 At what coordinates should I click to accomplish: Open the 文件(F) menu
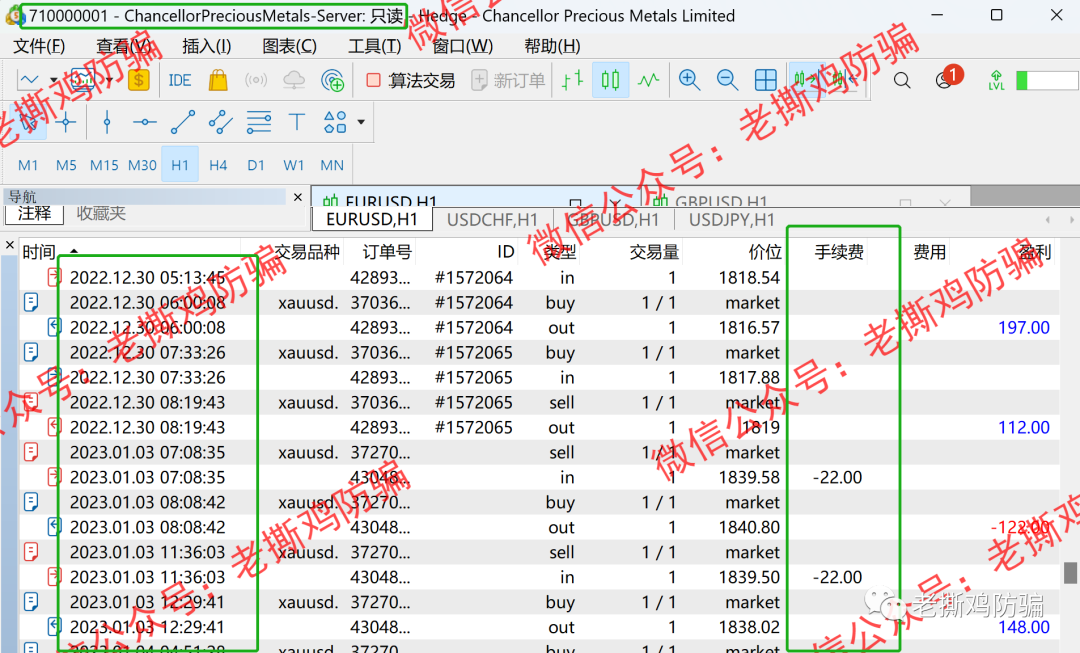(39, 46)
